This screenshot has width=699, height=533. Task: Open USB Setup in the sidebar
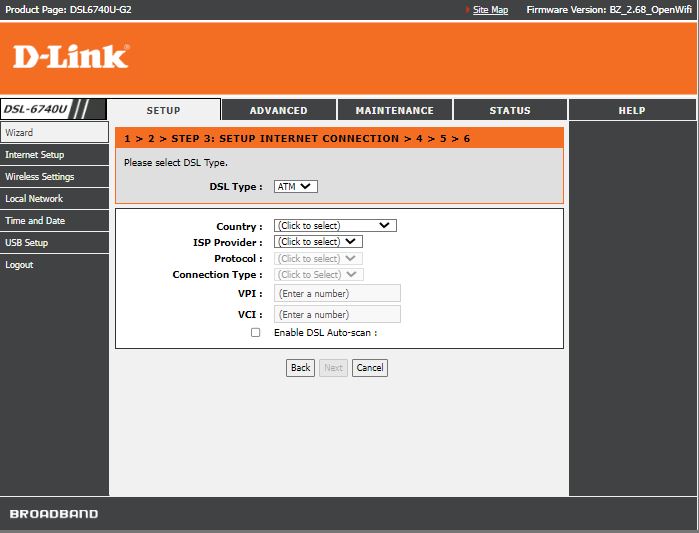pyautogui.click(x=54, y=242)
